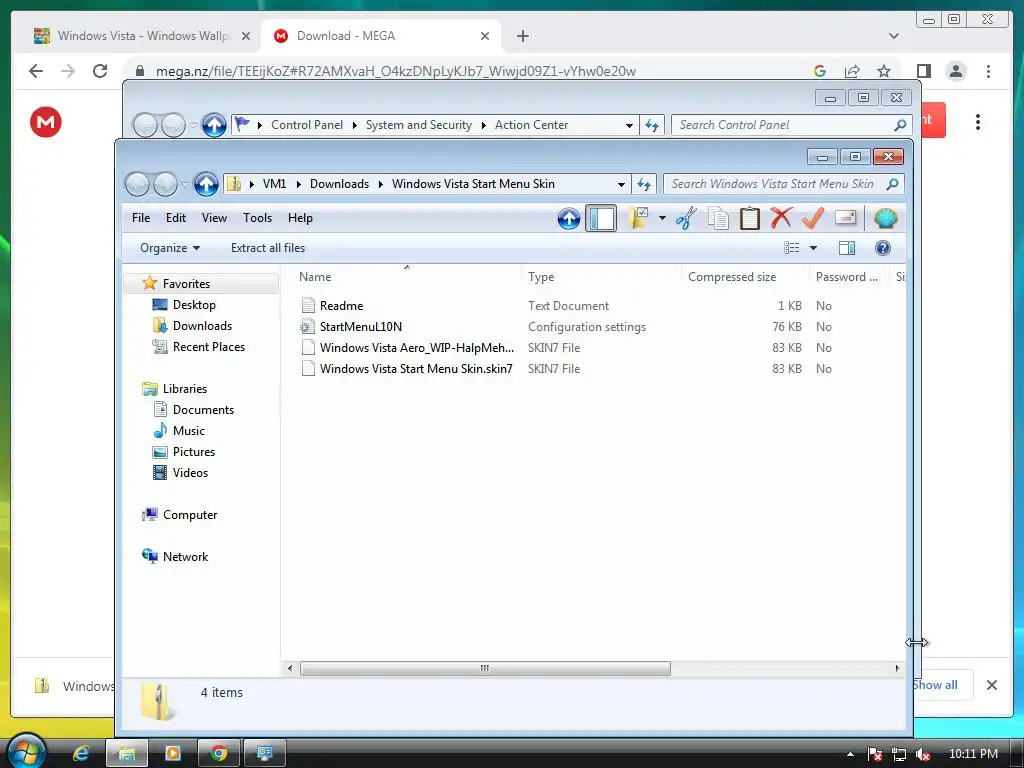The height and width of the screenshot is (768, 1024).
Task: Sort by the Password column header
Action: point(849,277)
